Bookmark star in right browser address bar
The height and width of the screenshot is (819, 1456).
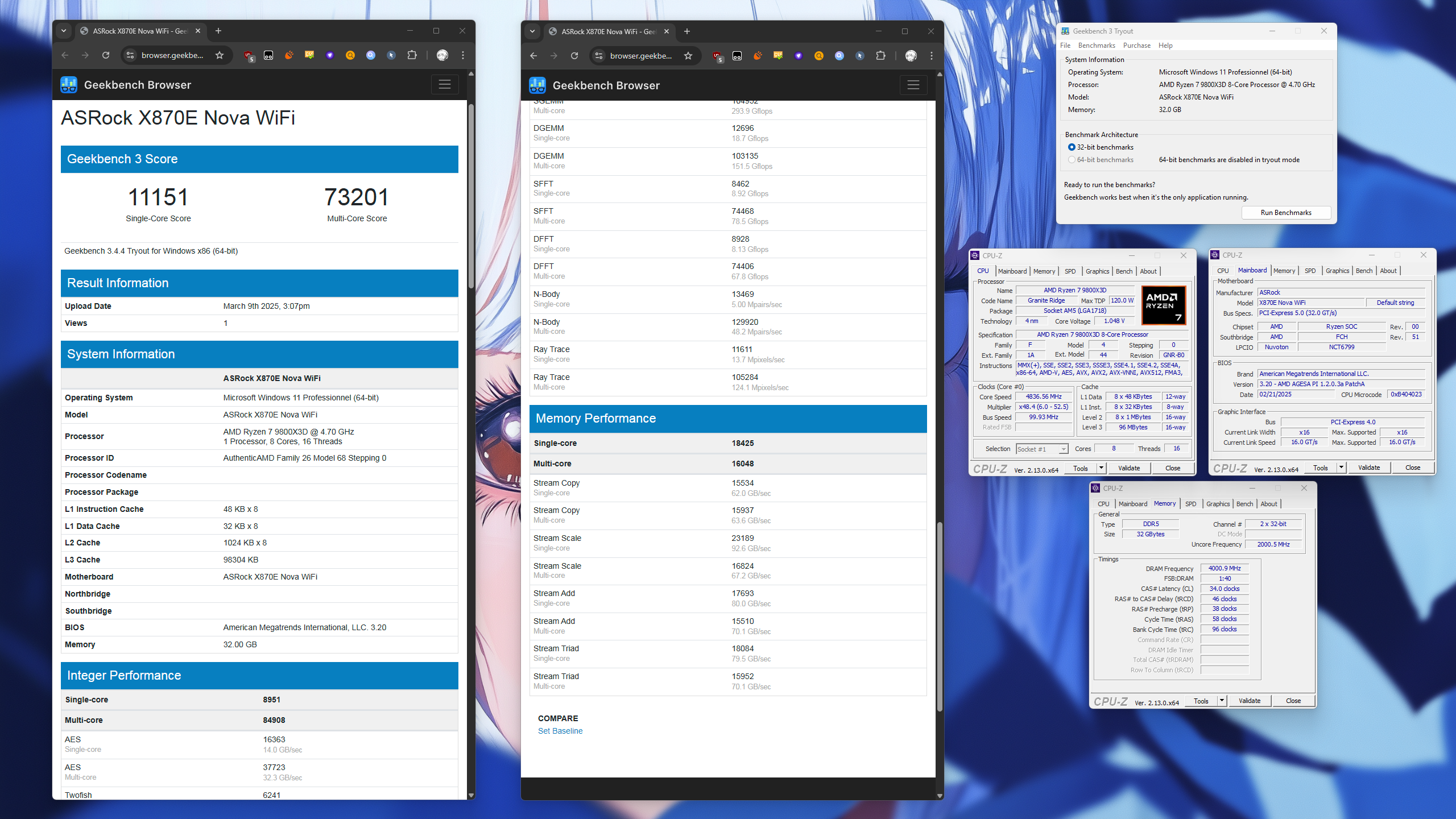688,56
